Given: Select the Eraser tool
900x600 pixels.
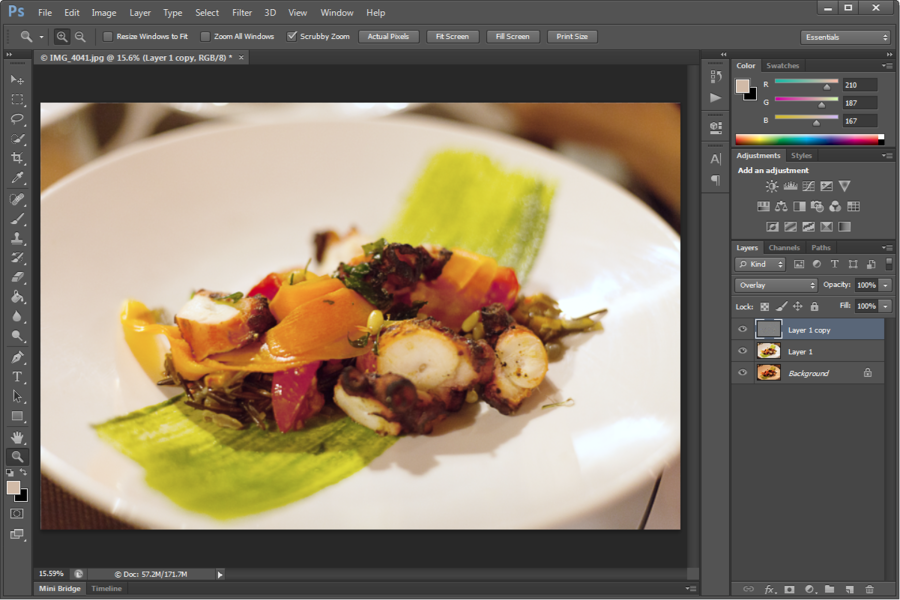Looking at the screenshot, I should point(17,277).
